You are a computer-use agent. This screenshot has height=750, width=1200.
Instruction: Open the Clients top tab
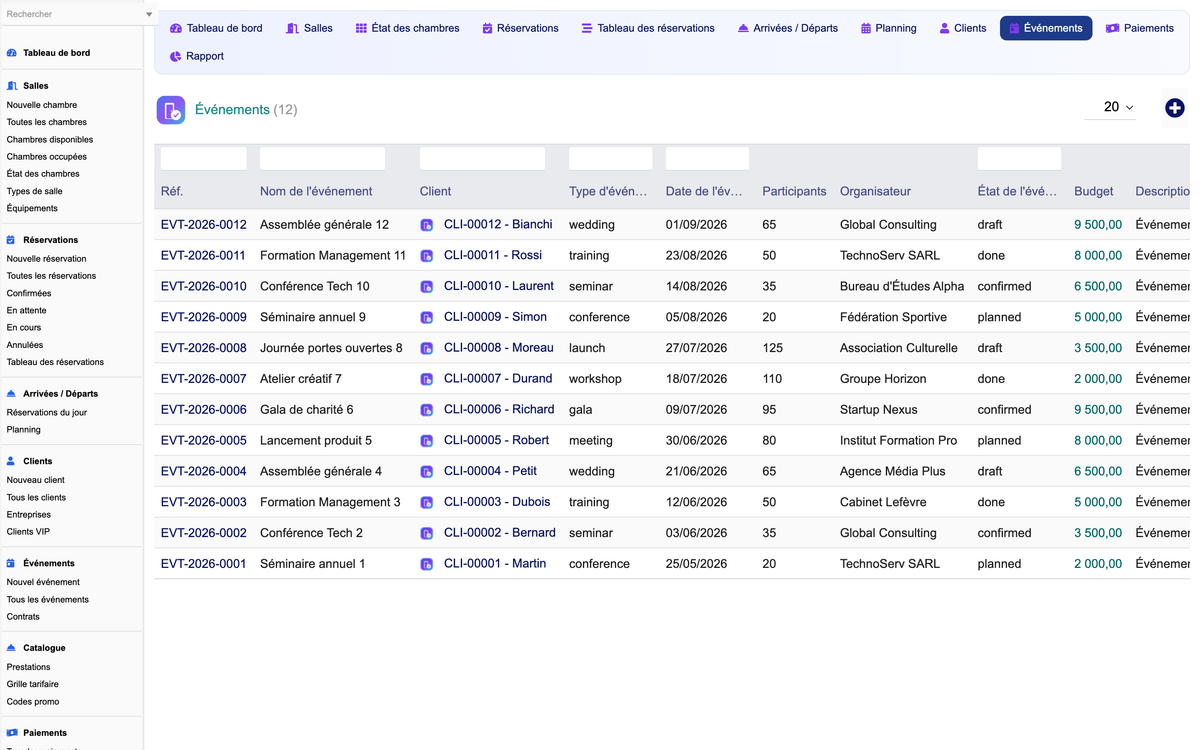pos(963,28)
